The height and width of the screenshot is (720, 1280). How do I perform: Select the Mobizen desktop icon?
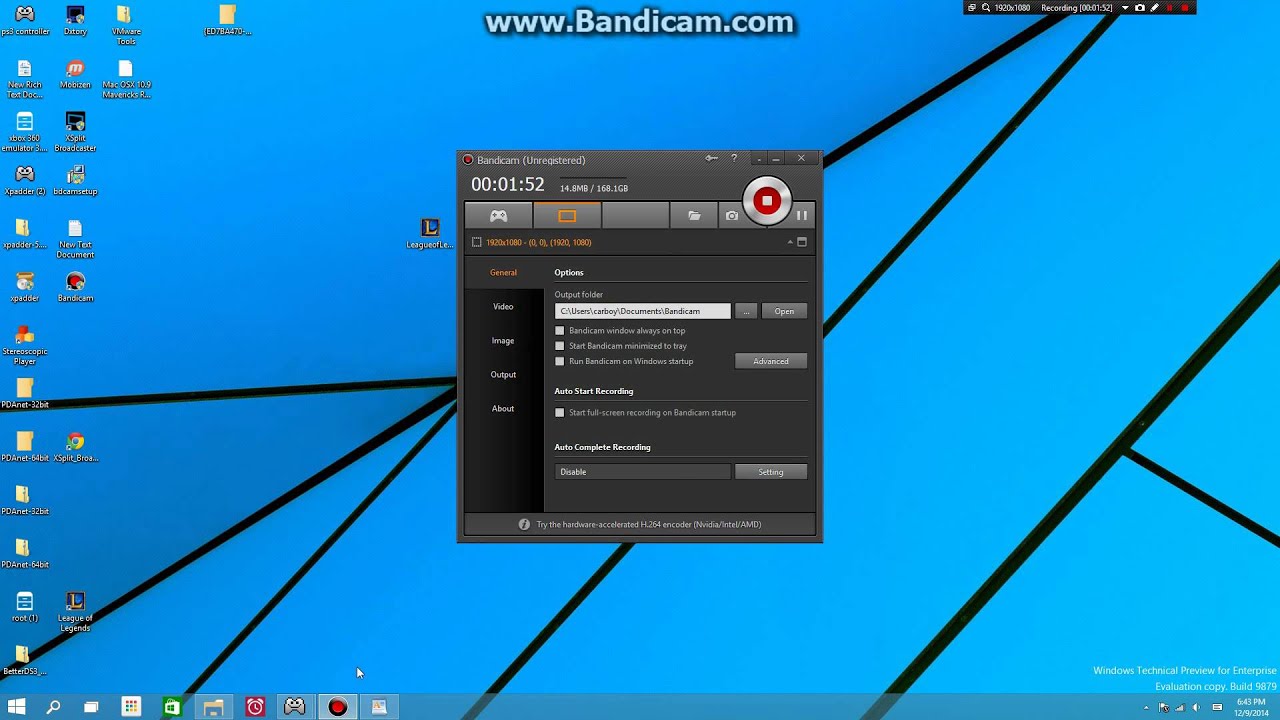(x=75, y=73)
